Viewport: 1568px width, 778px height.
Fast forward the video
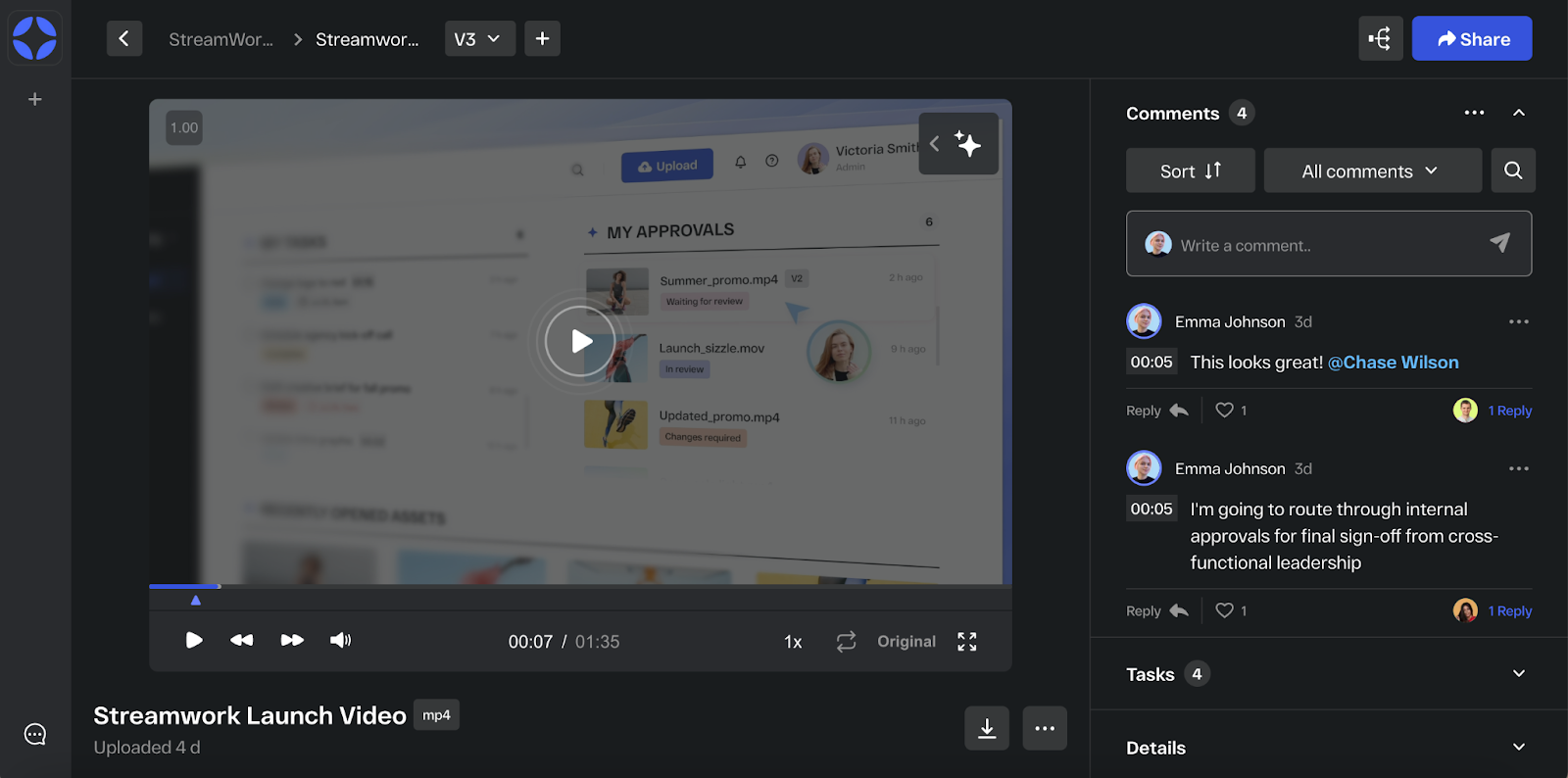point(292,640)
